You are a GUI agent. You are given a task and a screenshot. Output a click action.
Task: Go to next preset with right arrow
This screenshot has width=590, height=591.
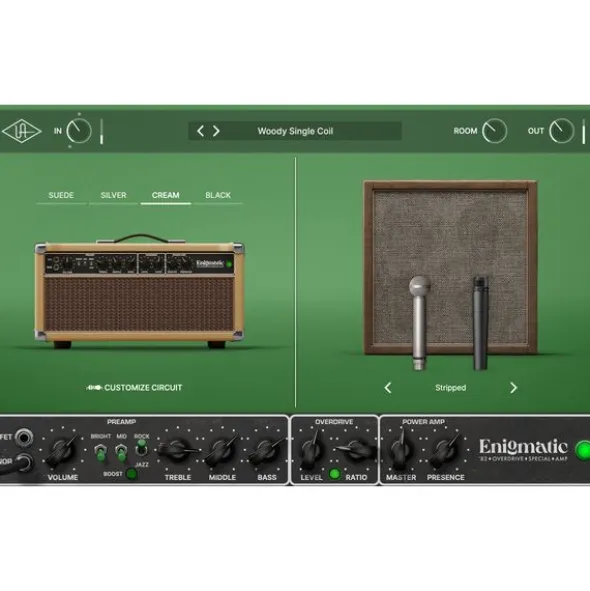pyautogui.click(x=216, y=131)
